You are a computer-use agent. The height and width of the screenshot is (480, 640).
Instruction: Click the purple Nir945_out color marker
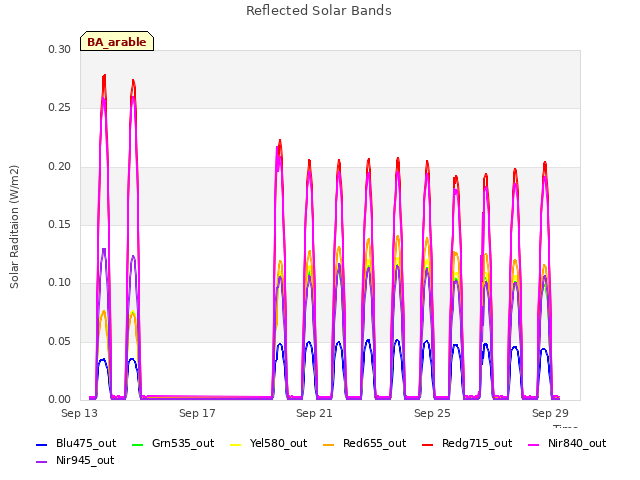coord(42,462)
